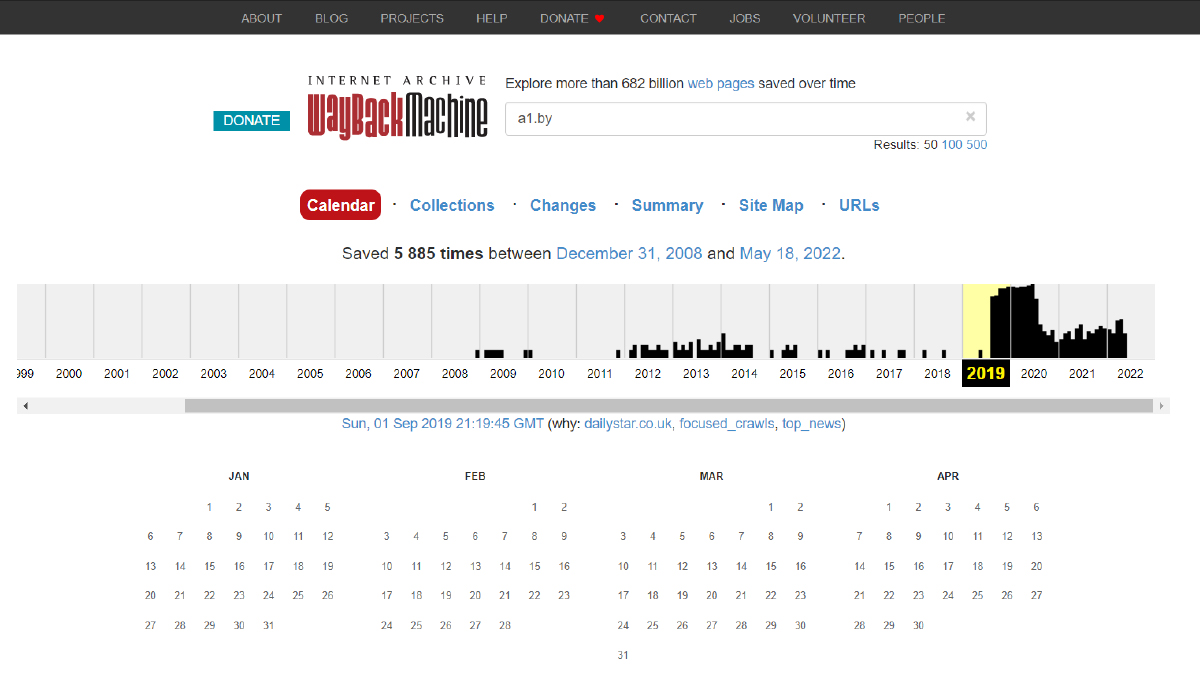Open the April 30 capture in the calendar
Viewport: 1200px width, 675px height.
(x=918, y=626)
